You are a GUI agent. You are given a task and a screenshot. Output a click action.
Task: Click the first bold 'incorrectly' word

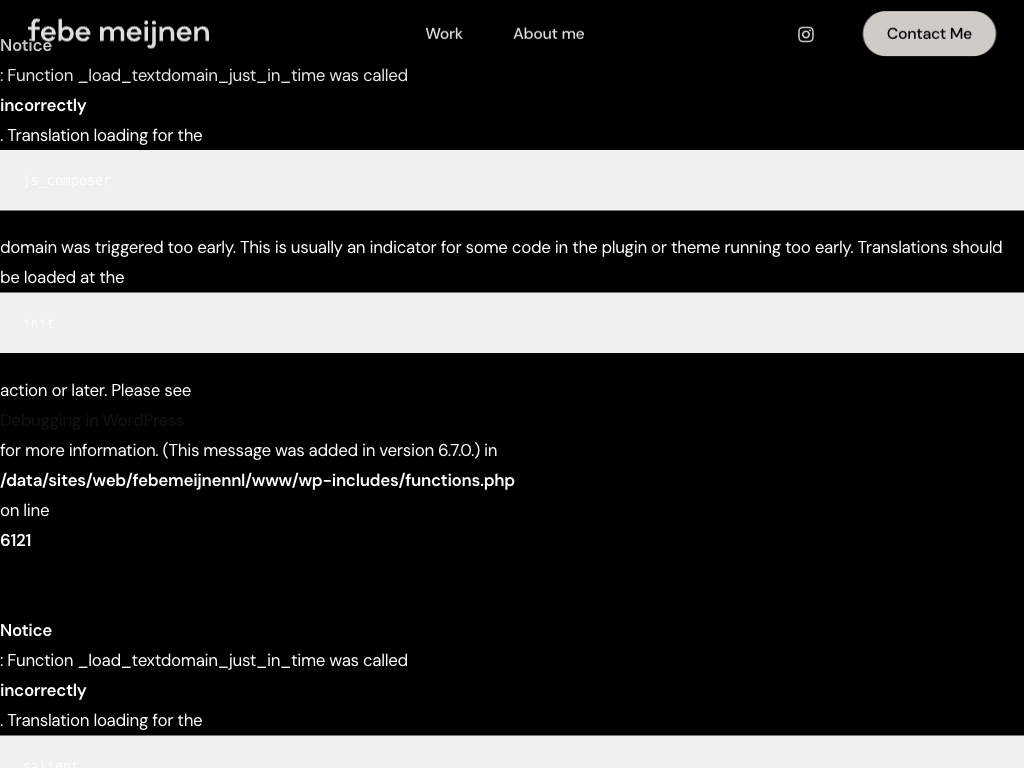click(43, 105)
